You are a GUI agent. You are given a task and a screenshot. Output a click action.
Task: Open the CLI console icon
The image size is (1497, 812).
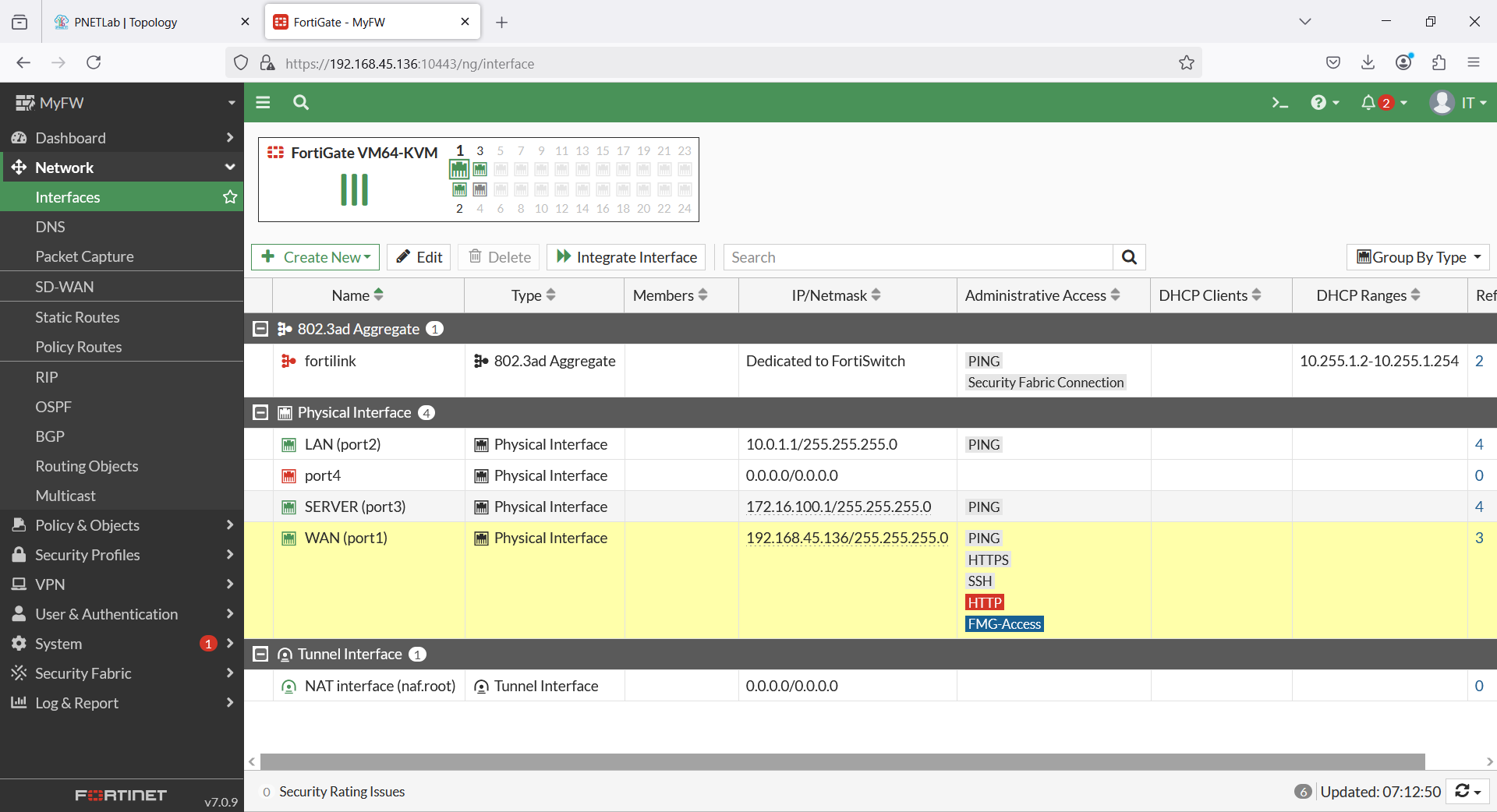click(1279, 103)
